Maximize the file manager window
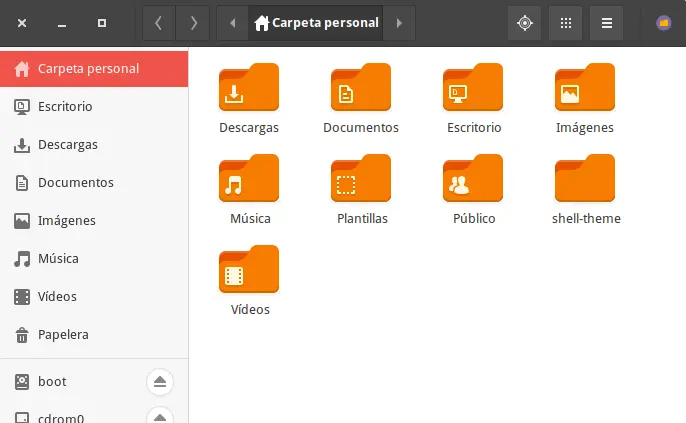This screenshot has width=686, height=423. 102,23
